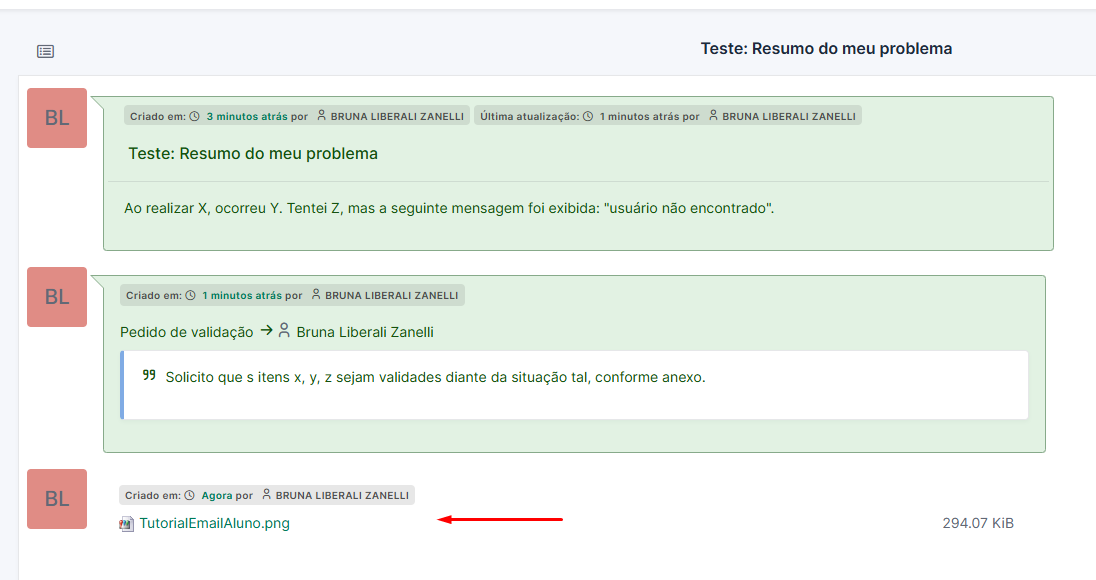
Task: Click the "Agora" timestamp on the attachment entry
Action: click(x=217, y=495)
